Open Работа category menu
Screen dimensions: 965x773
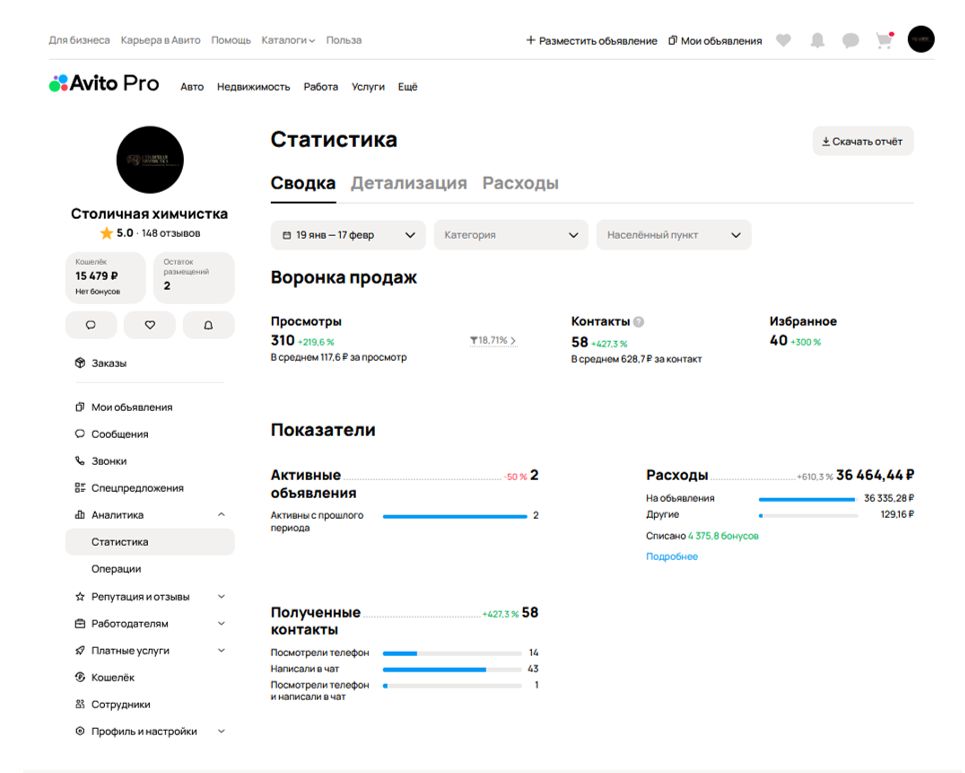(x=321, y=87)
